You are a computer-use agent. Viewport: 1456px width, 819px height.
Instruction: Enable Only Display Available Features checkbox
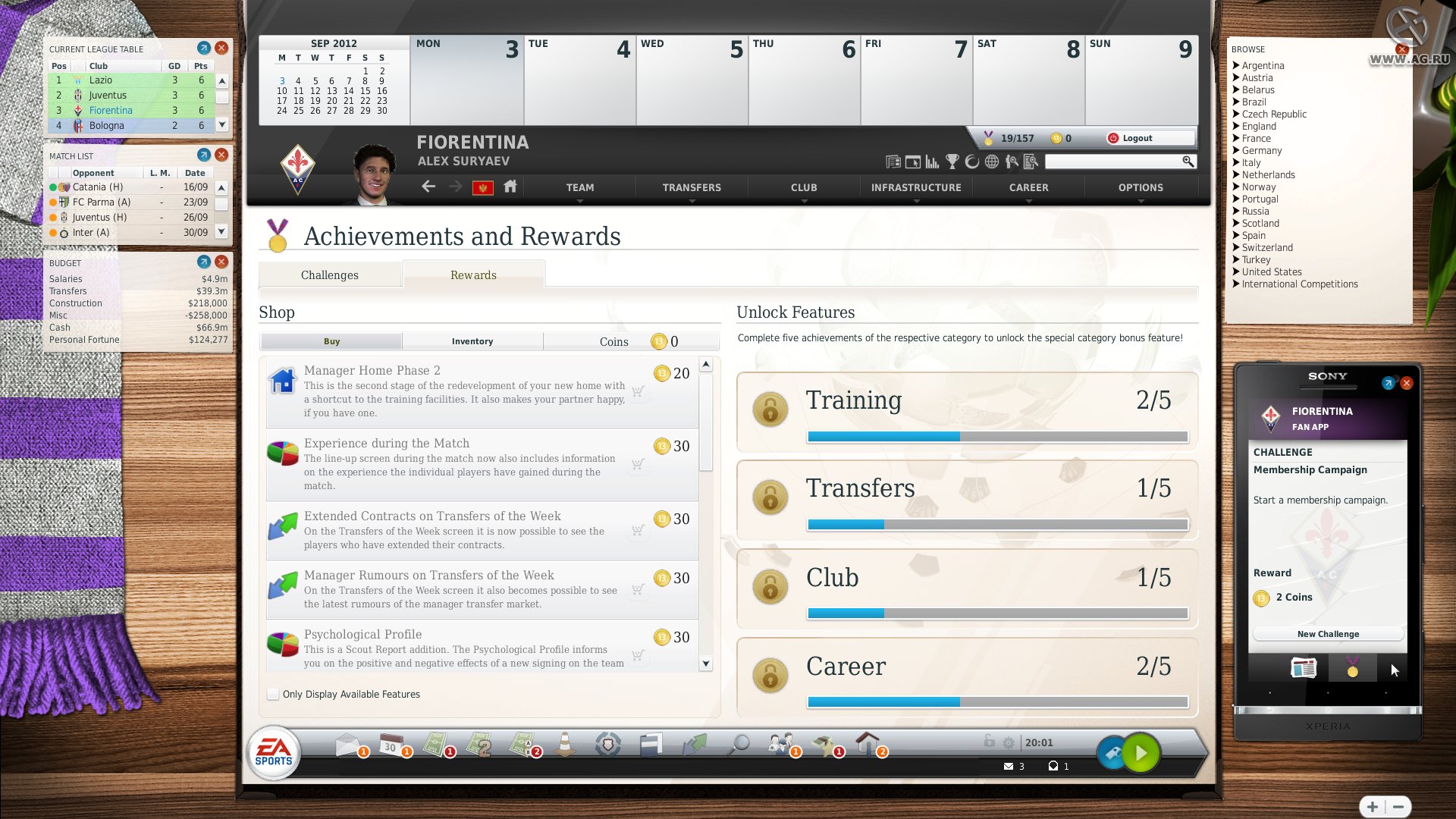click(273, 694)
